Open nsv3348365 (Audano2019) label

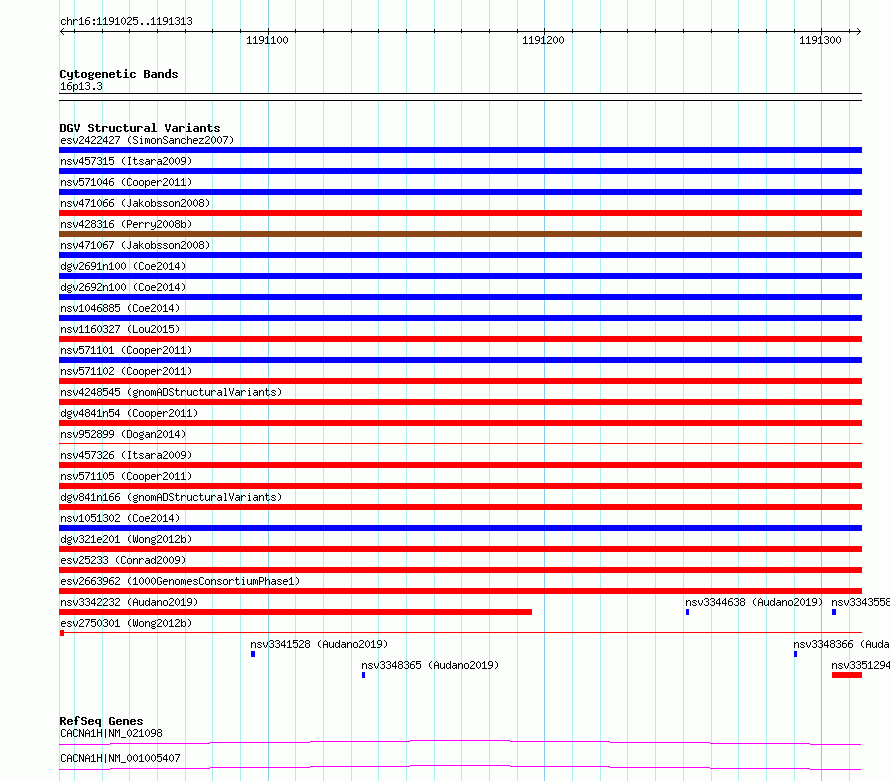[430, 665]
